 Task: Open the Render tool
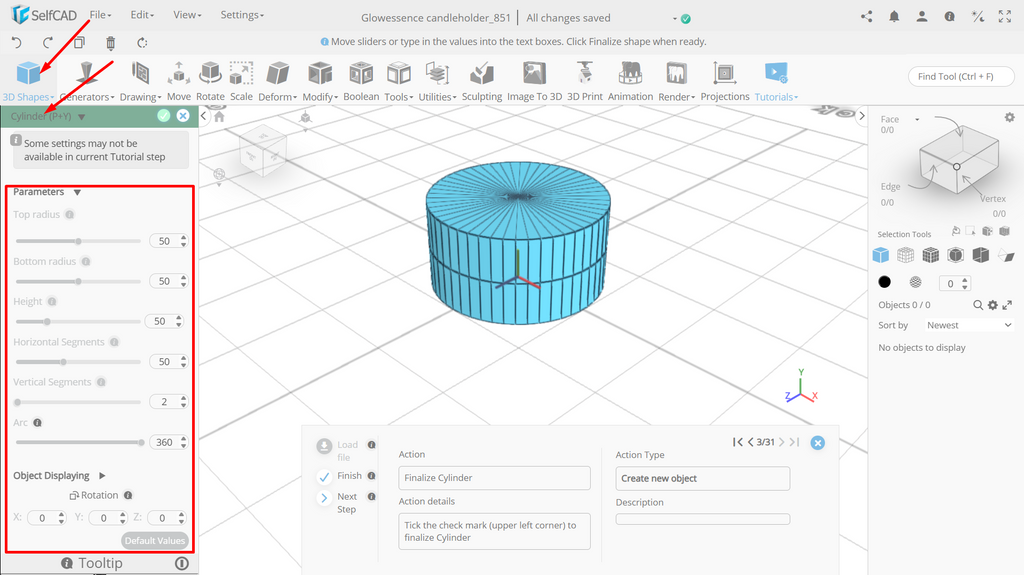tap(677, 81)
